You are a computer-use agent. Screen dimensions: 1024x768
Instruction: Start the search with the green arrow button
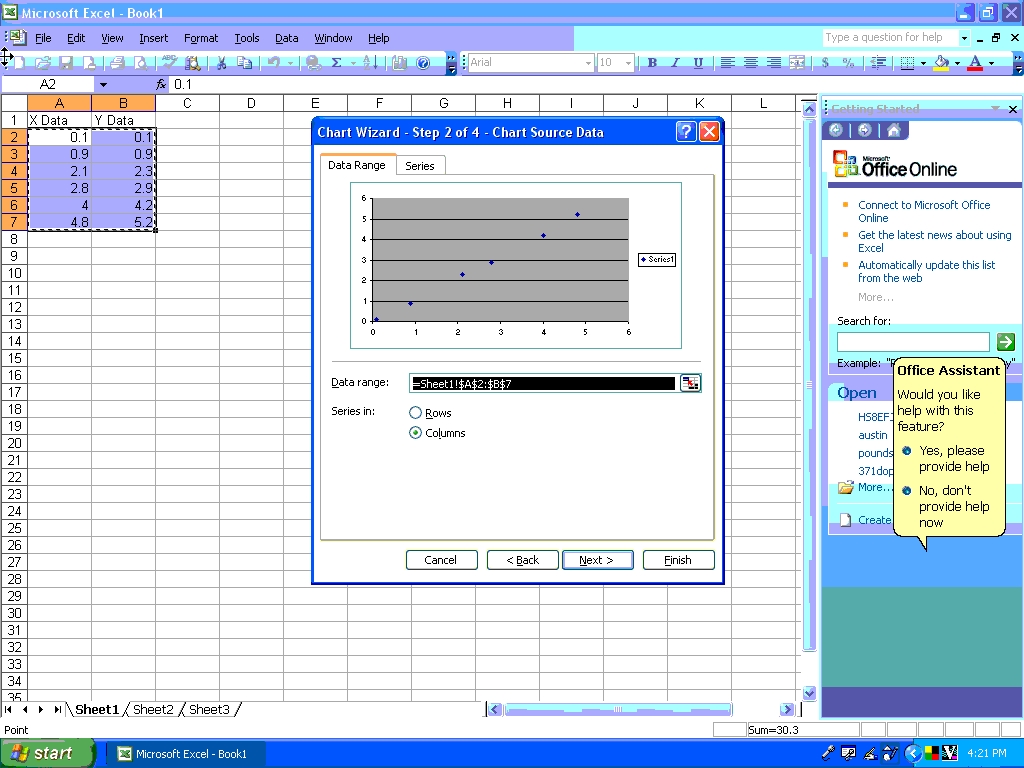(1005, 342)
